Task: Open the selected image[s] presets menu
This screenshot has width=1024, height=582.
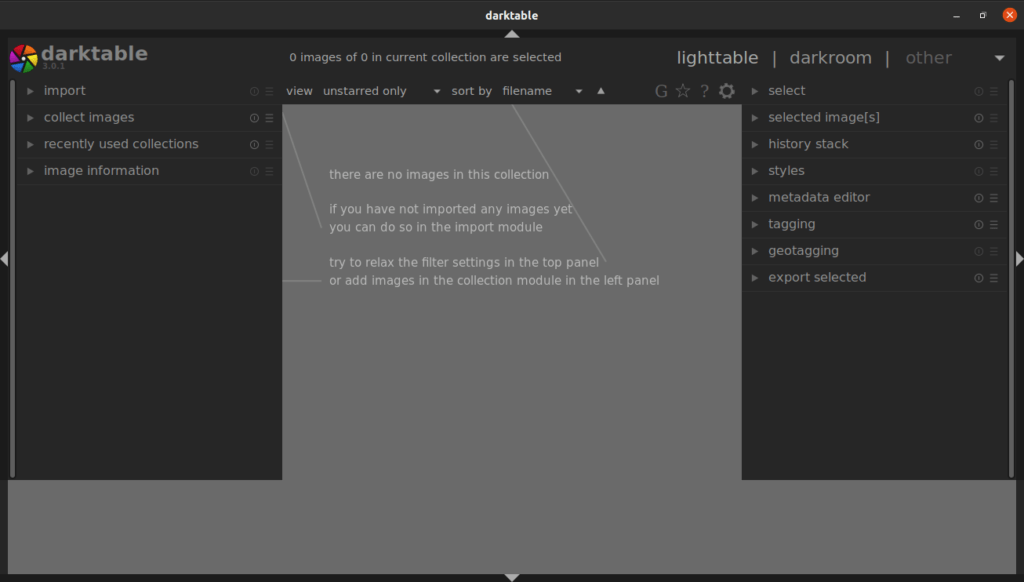Action: (x=993, y=118)
